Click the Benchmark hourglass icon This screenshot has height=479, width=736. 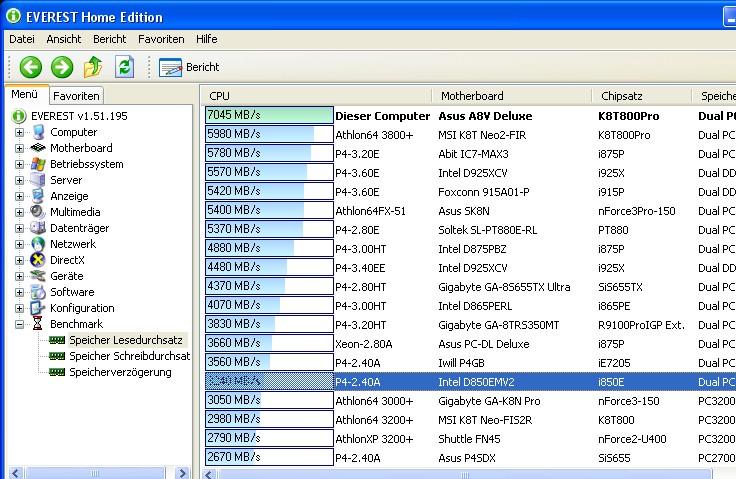[x=38, y=324]
